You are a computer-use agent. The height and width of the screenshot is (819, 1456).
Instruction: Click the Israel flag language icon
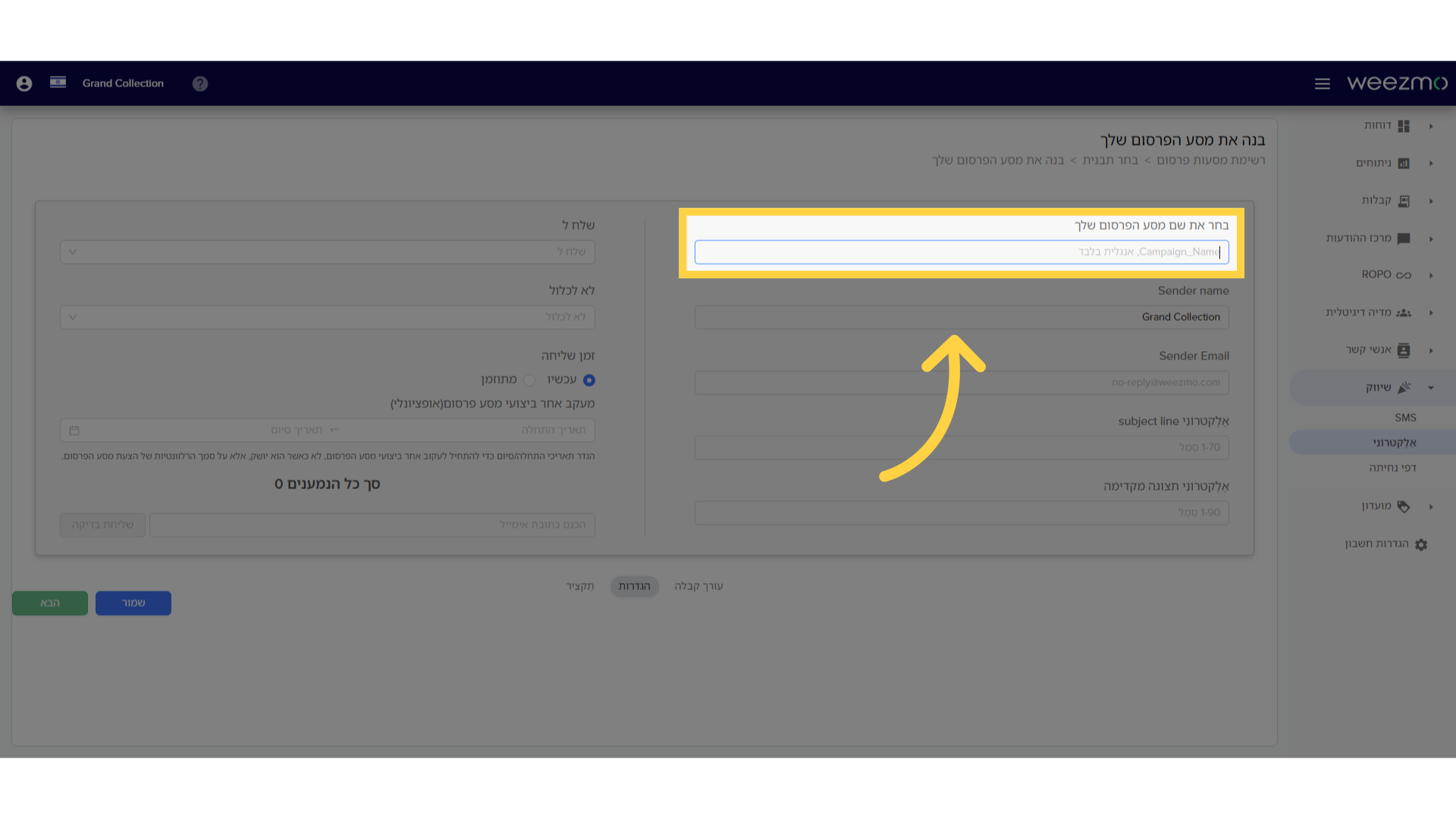tap(58, 82)
